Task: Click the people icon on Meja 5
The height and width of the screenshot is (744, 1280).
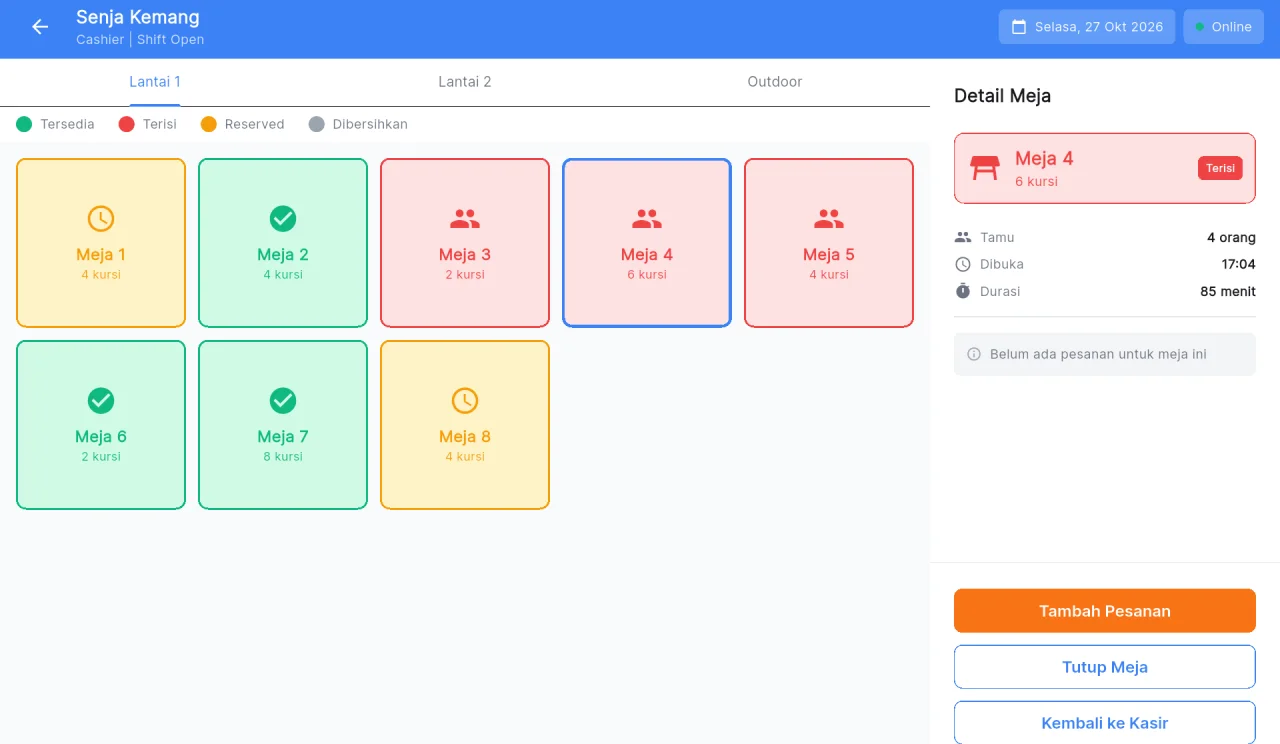Action: tap(829, 219)
